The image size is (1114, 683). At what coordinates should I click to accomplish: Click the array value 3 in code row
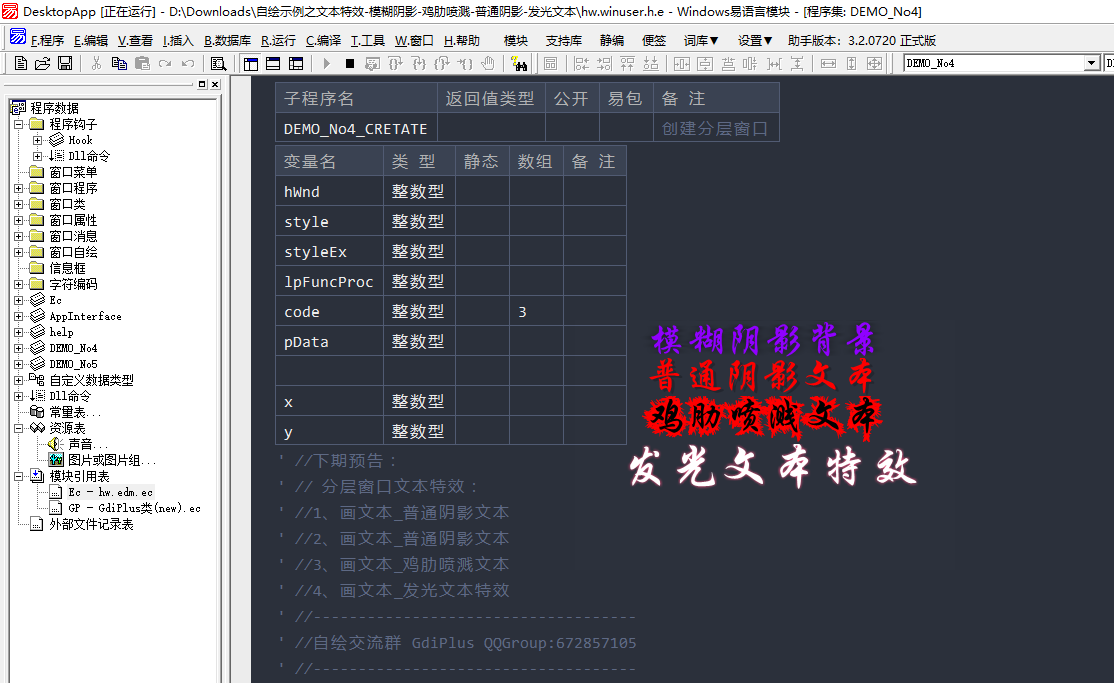[522, 312]
